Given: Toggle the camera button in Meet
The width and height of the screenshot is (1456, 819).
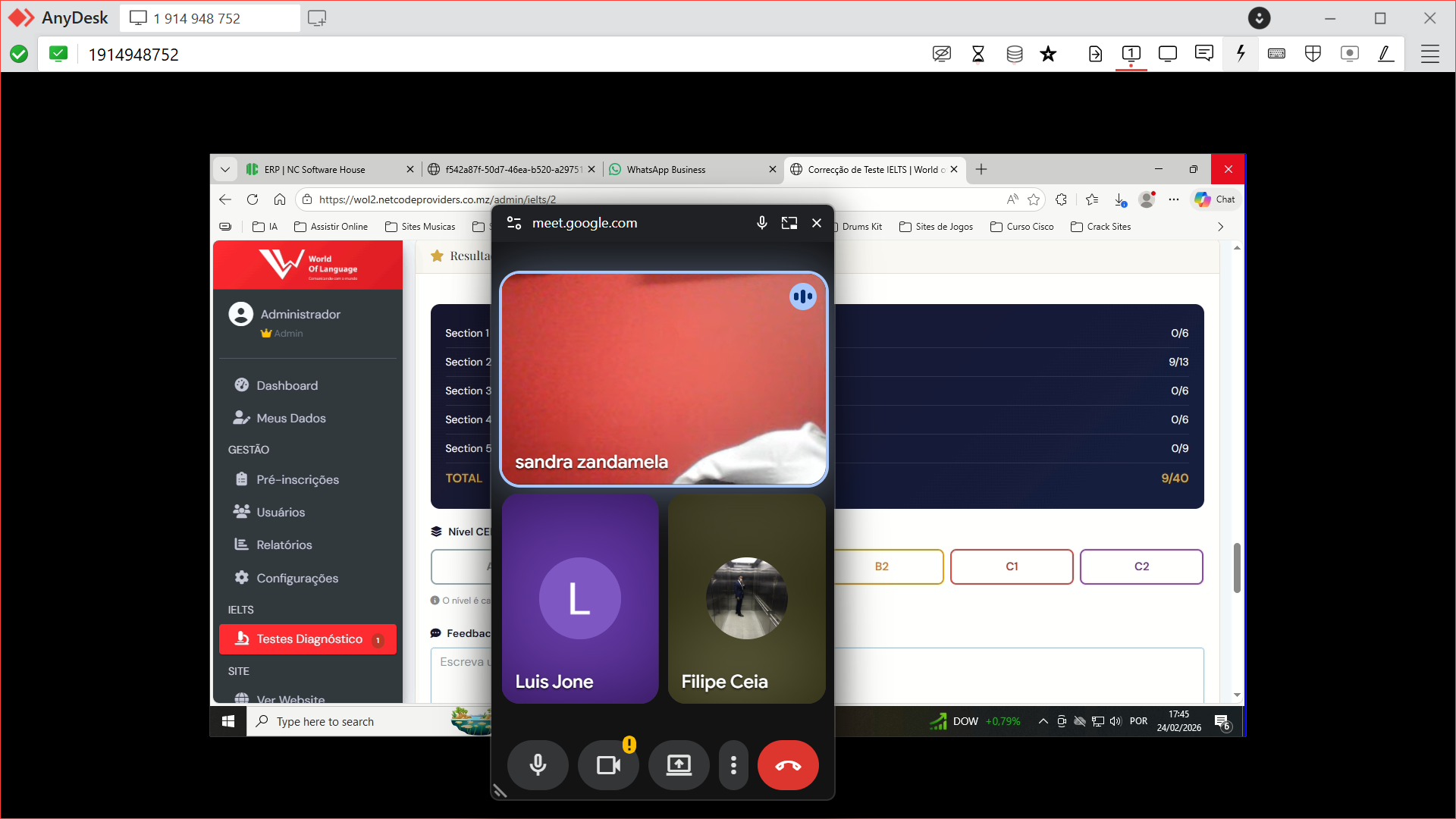Looking at the screenshot, I should click(x=608, y=765).
